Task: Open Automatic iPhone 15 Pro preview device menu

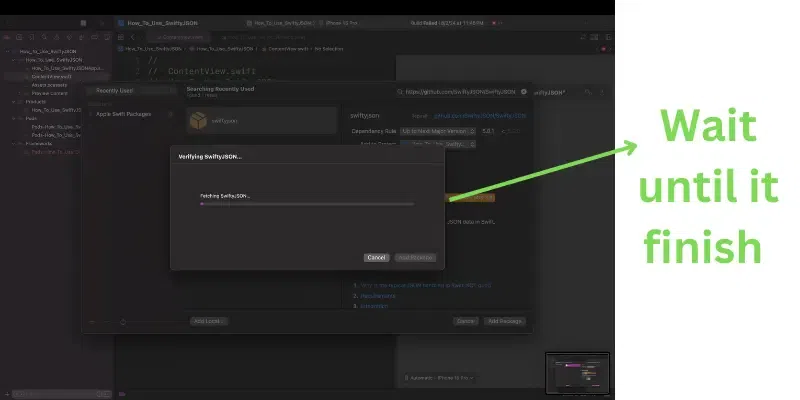Action: click(439, 378)
